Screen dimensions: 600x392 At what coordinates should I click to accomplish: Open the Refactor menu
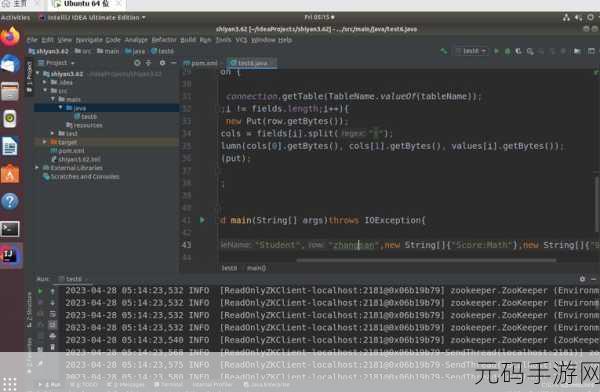tap(164, 40)
